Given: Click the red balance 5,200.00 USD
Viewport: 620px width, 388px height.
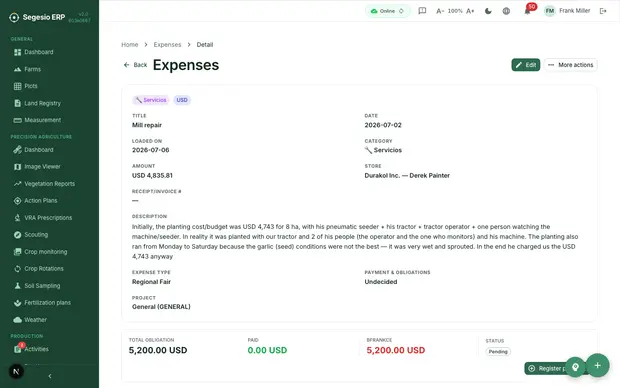Looking at the screenshot, I should click(395, 350).
